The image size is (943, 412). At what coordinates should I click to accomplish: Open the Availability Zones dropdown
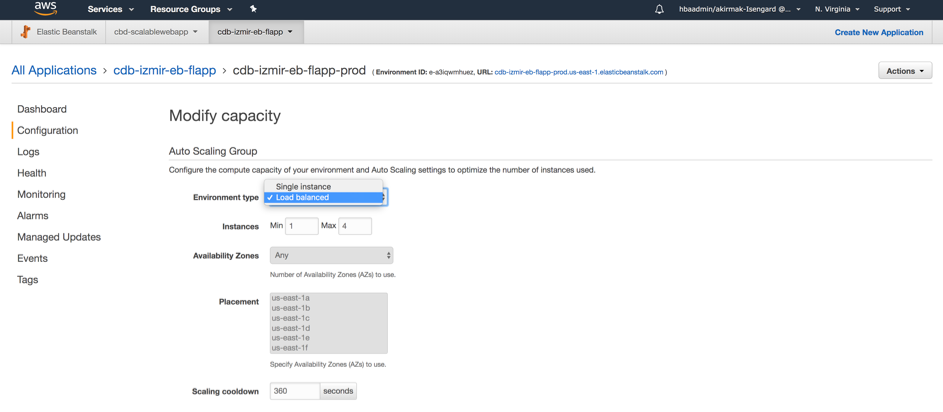click(x=332, y=255)
